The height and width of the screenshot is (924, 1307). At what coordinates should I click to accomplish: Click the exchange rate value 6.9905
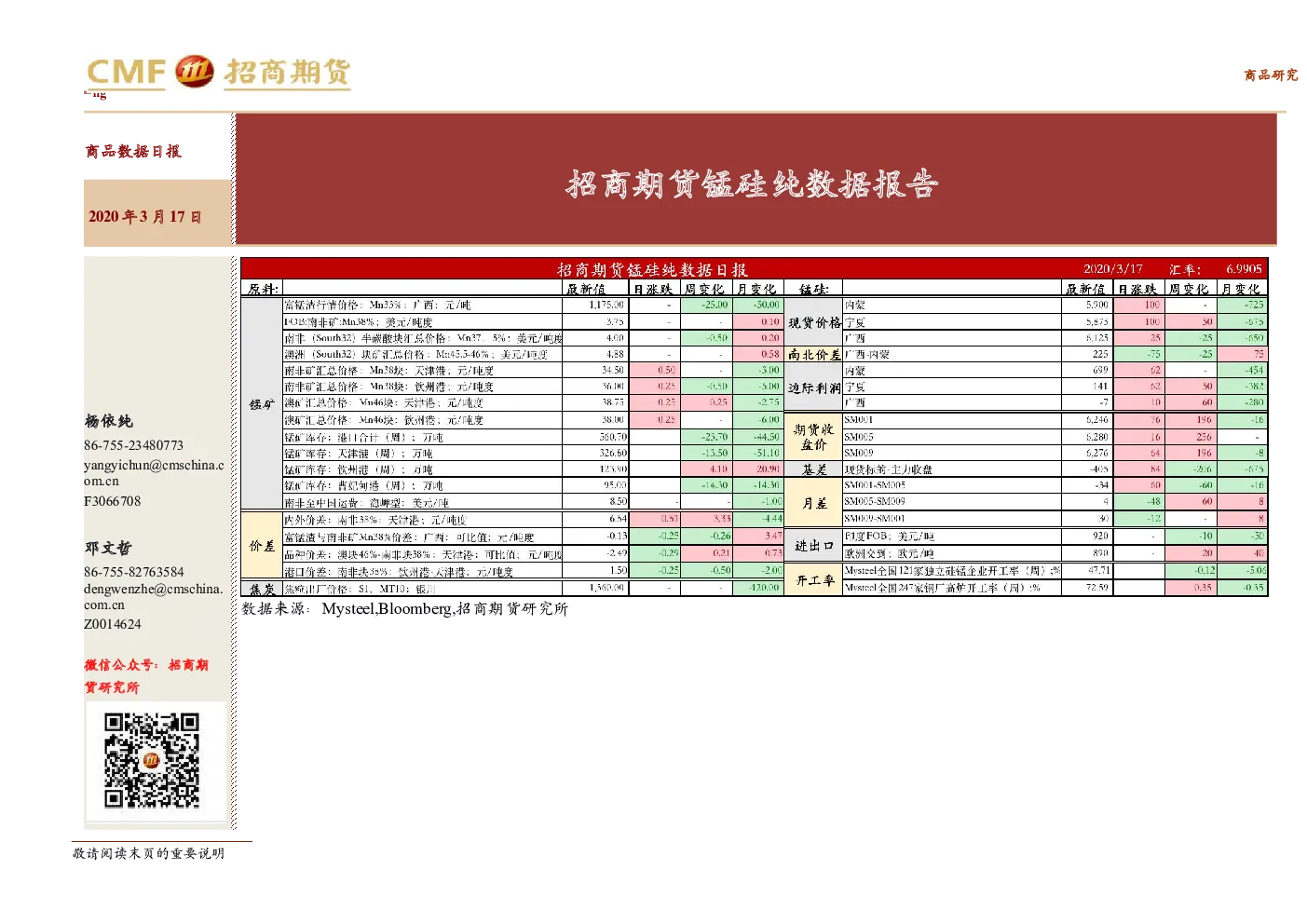(1244, 268)
